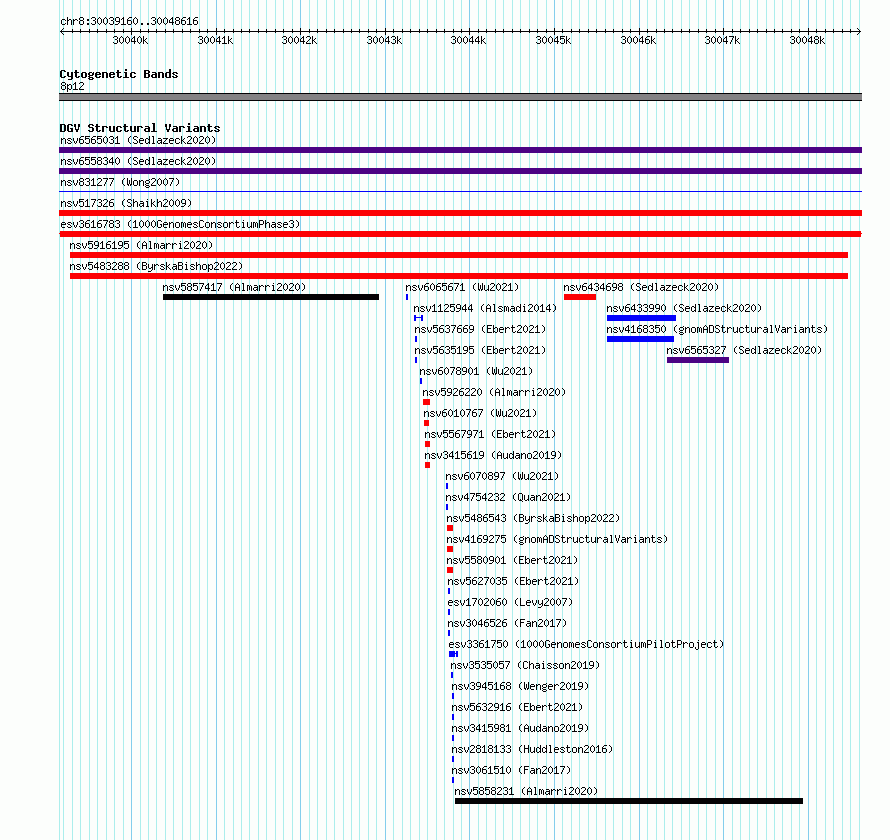The height and width of the screenshot is (840, 890).
Task: Select the blue bar under nsv4168350
Action: pyautogui.click(x=640, y=339)
